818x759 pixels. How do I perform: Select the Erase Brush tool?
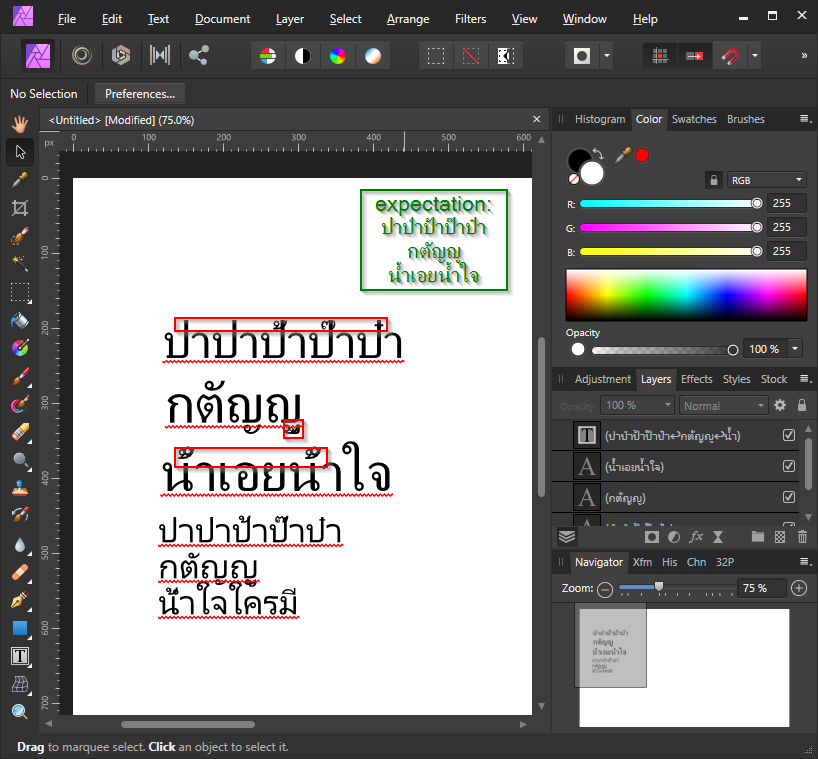point(20,432)
